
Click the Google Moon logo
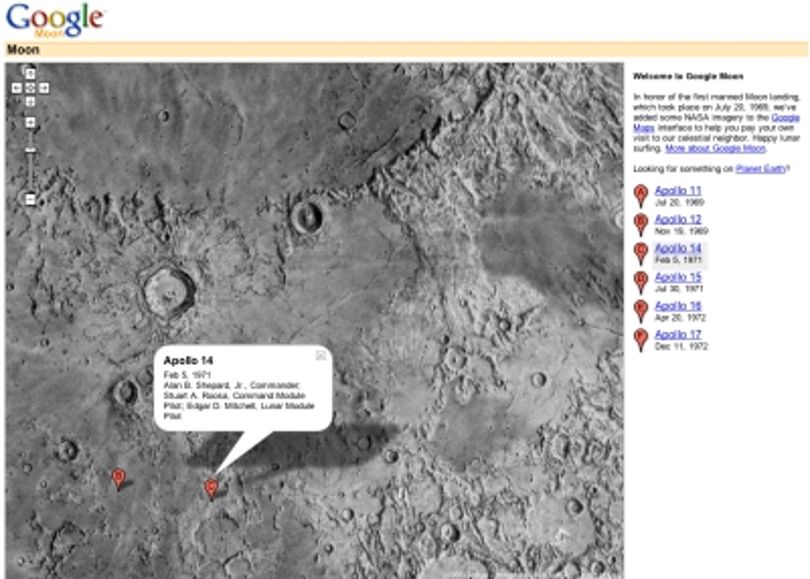click(55, 21)
